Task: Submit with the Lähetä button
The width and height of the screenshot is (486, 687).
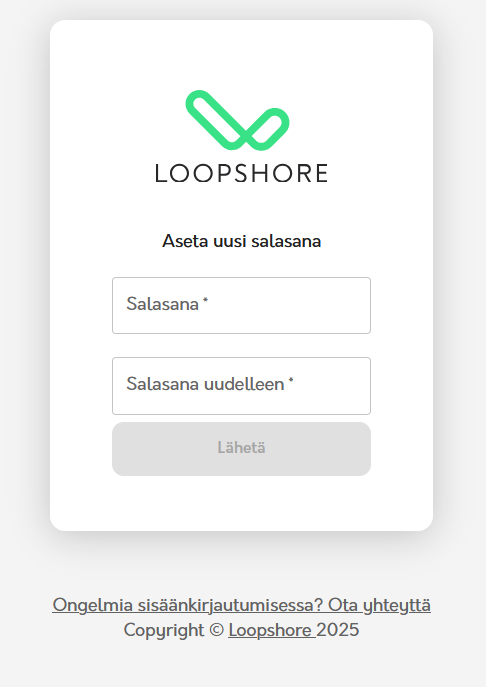Action: click(x=241, y=449)
